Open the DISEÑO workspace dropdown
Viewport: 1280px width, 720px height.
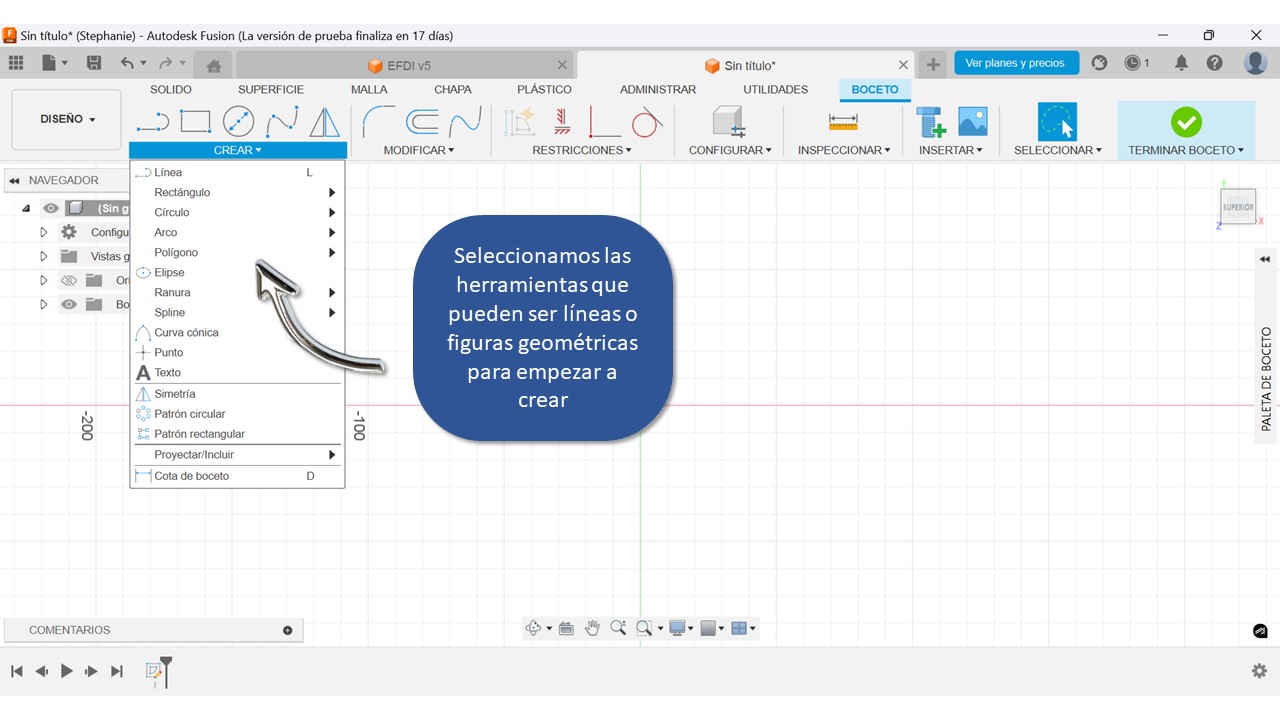pyautogui.click(x=67, y=119)
